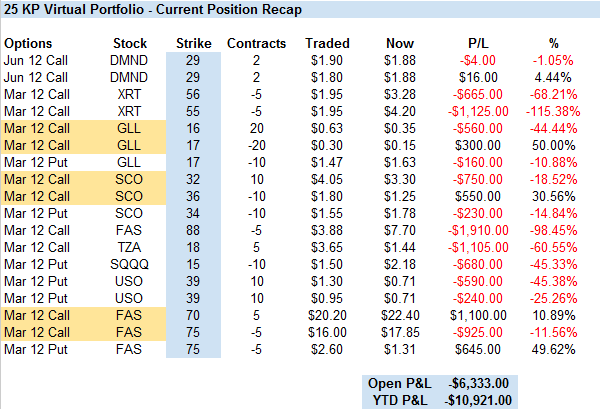Image resolution: width=600 pixels, height=409 pixels.
Task: Click the Open P&L total -$6,333.00
Action: point(480,381)
